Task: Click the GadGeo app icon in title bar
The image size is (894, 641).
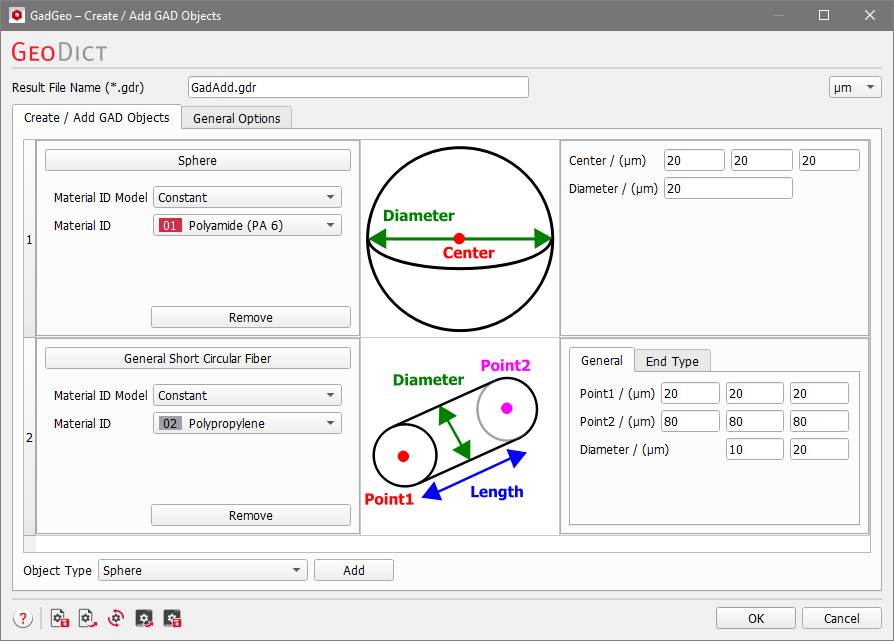Action: [17, 15]
